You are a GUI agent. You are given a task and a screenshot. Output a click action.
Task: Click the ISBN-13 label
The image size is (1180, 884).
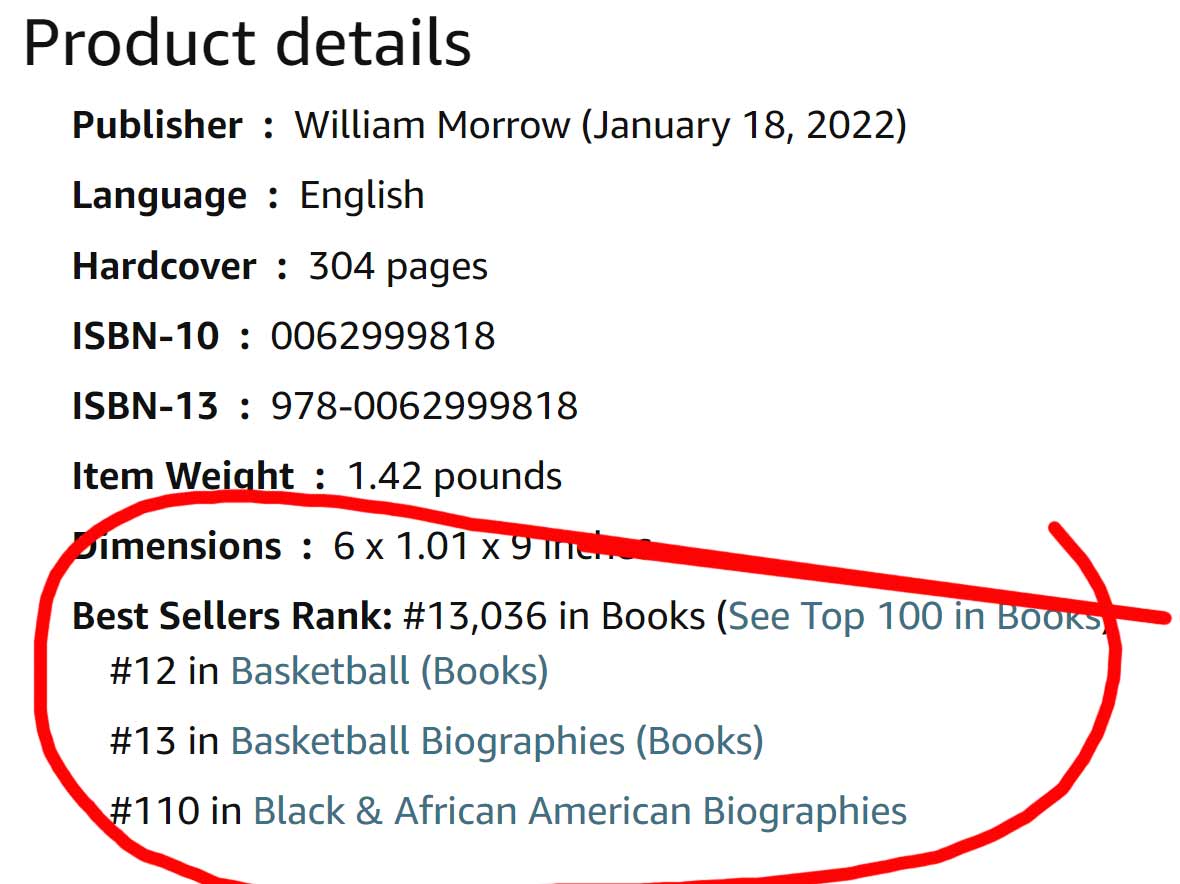coord(145,406)
